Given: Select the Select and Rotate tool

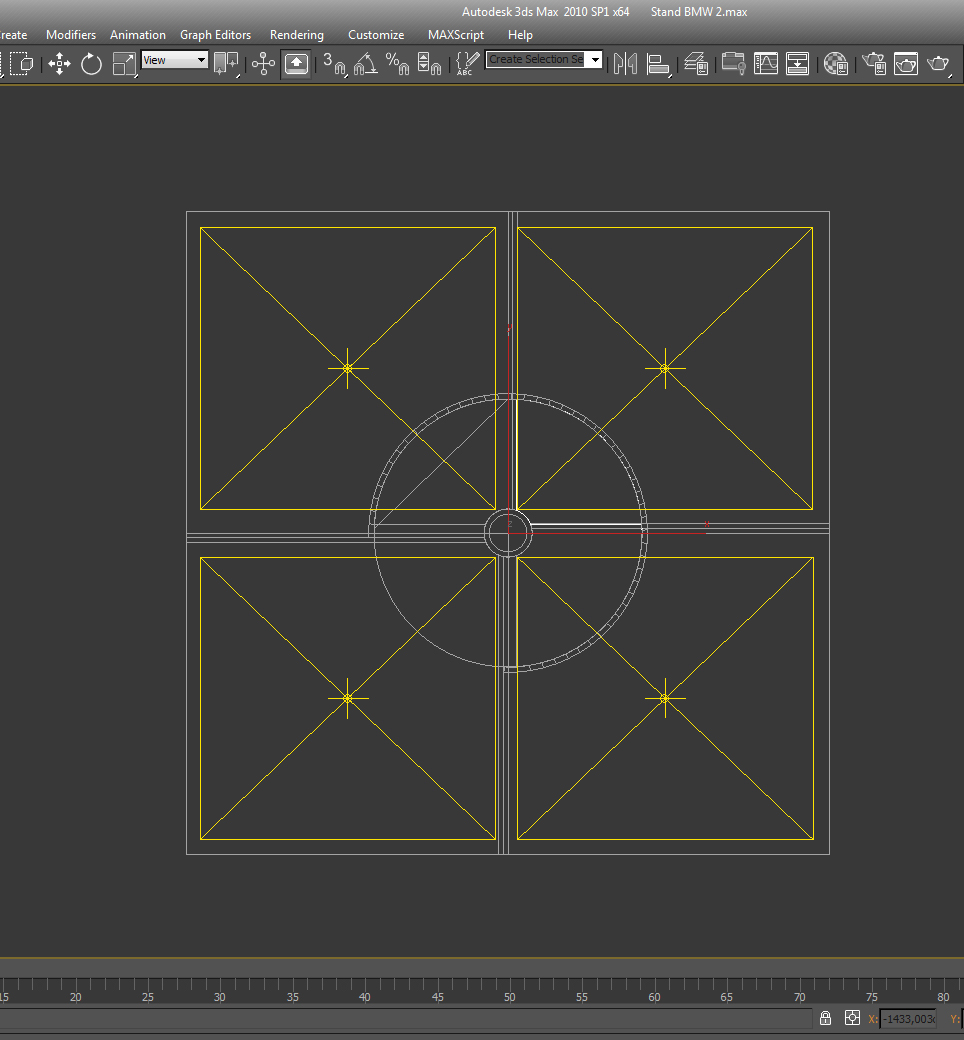Looking at the screenshot, I should click(x=91, y=64).
